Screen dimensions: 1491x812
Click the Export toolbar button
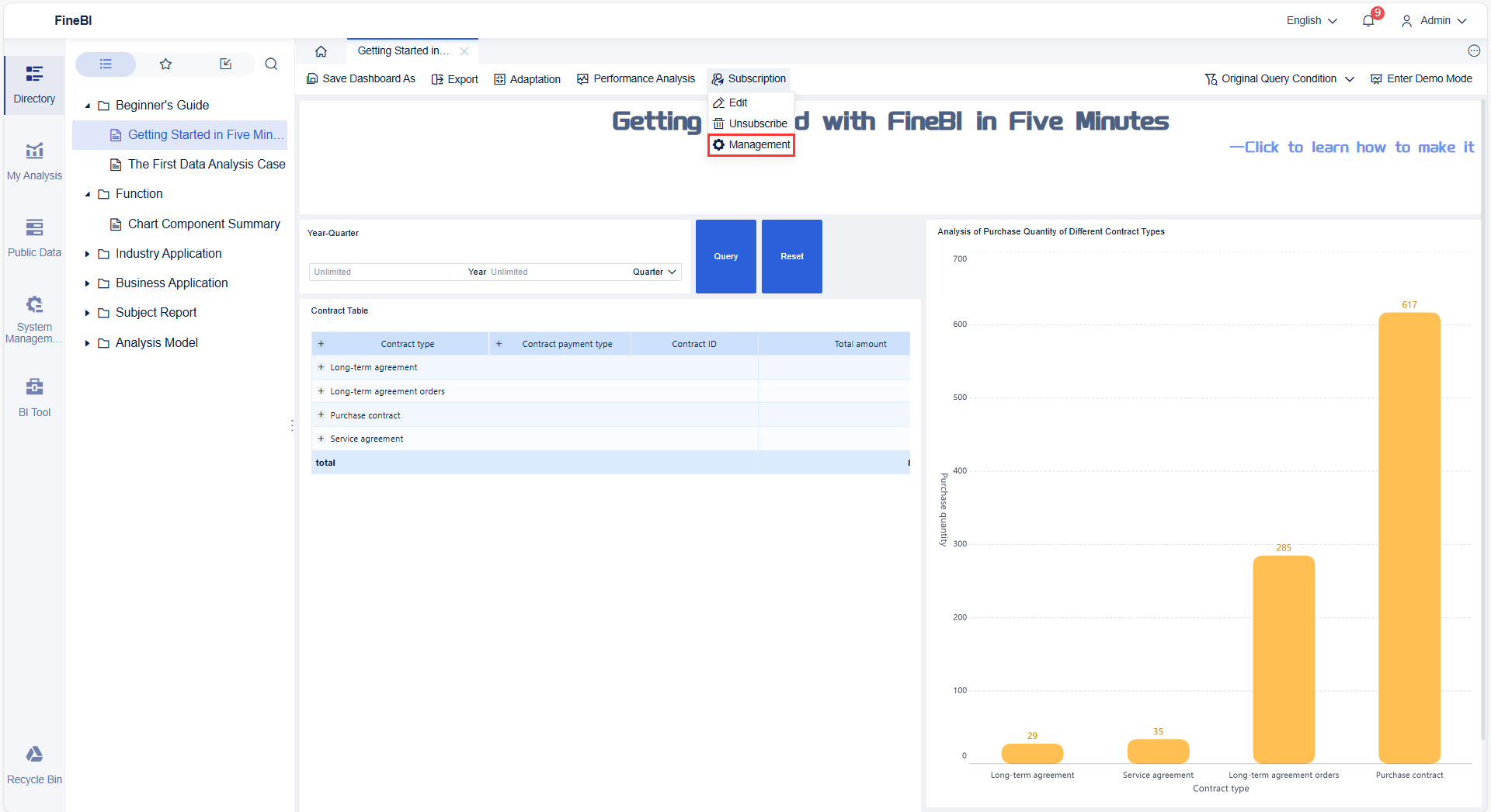pyautogui.click(x=455, y=79)
